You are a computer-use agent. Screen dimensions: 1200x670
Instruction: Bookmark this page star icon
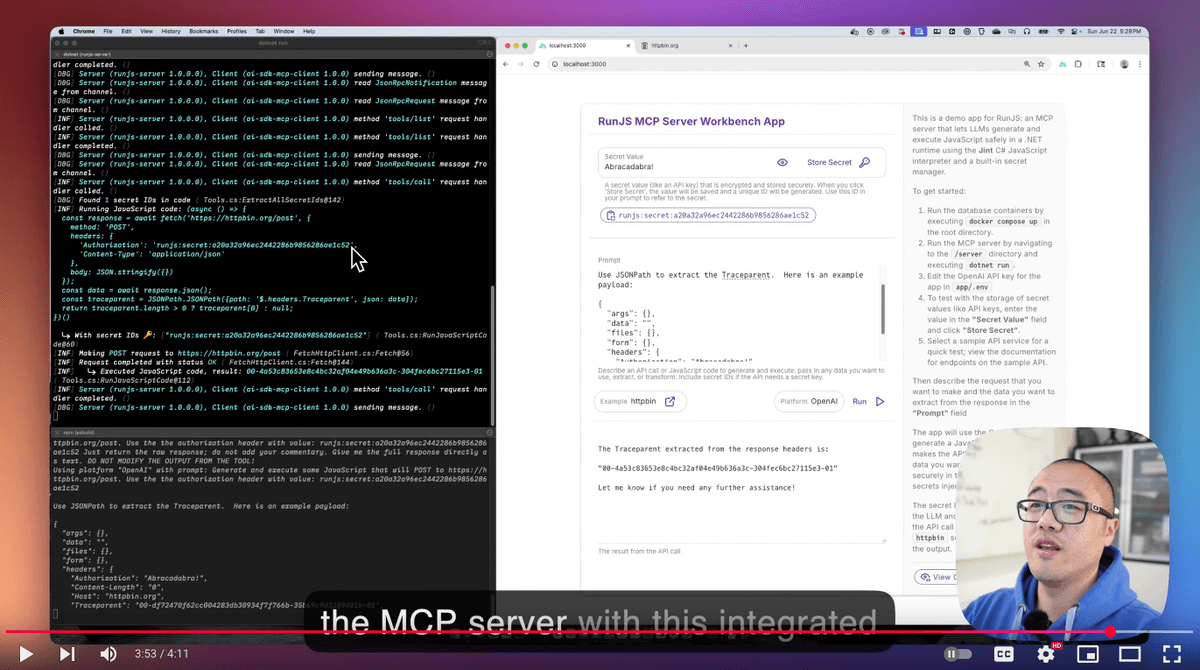click(1042, 64)
